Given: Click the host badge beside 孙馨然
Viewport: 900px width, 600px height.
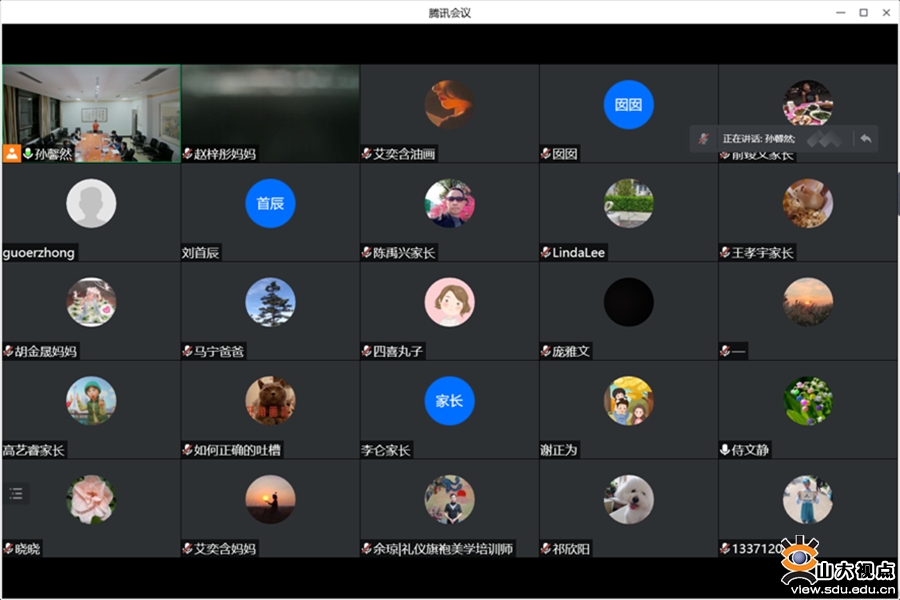Looking at the screenshot, I should (x=11, y=154).
